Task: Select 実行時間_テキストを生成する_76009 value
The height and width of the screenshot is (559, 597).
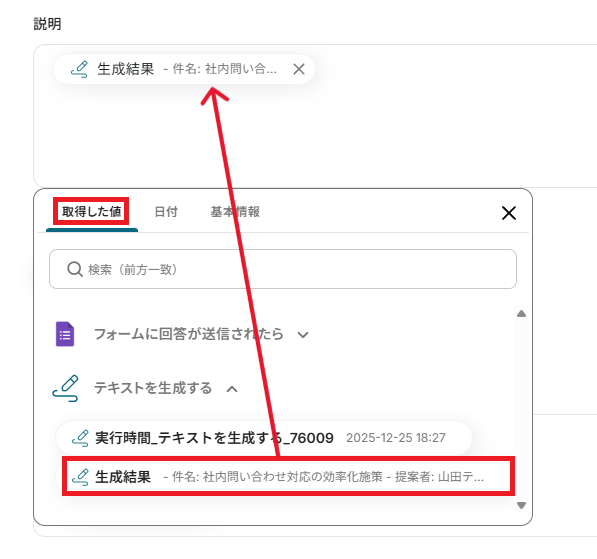Action: coord(264,438)
